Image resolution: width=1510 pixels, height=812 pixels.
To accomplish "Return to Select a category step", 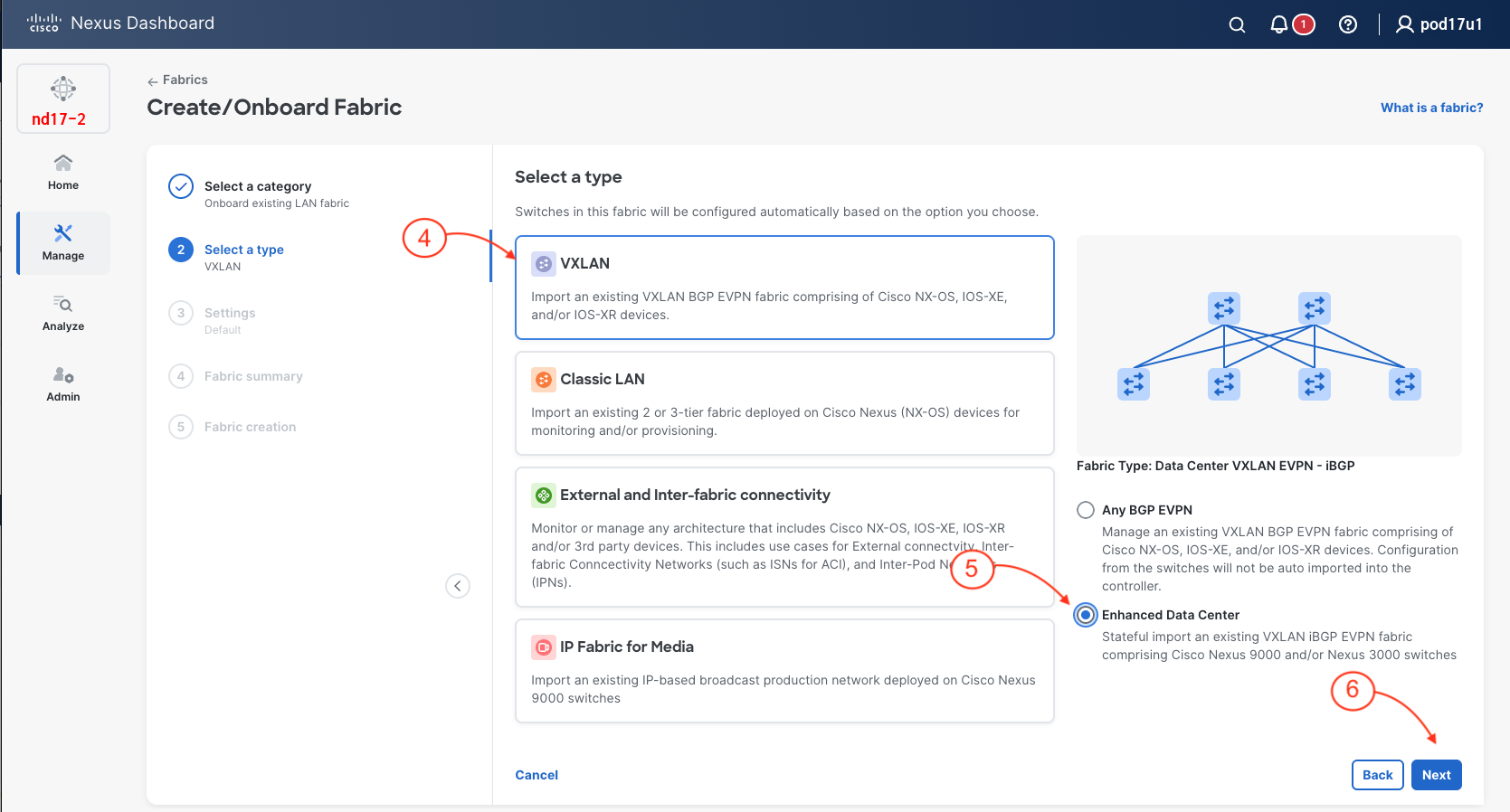I will 257,187.
